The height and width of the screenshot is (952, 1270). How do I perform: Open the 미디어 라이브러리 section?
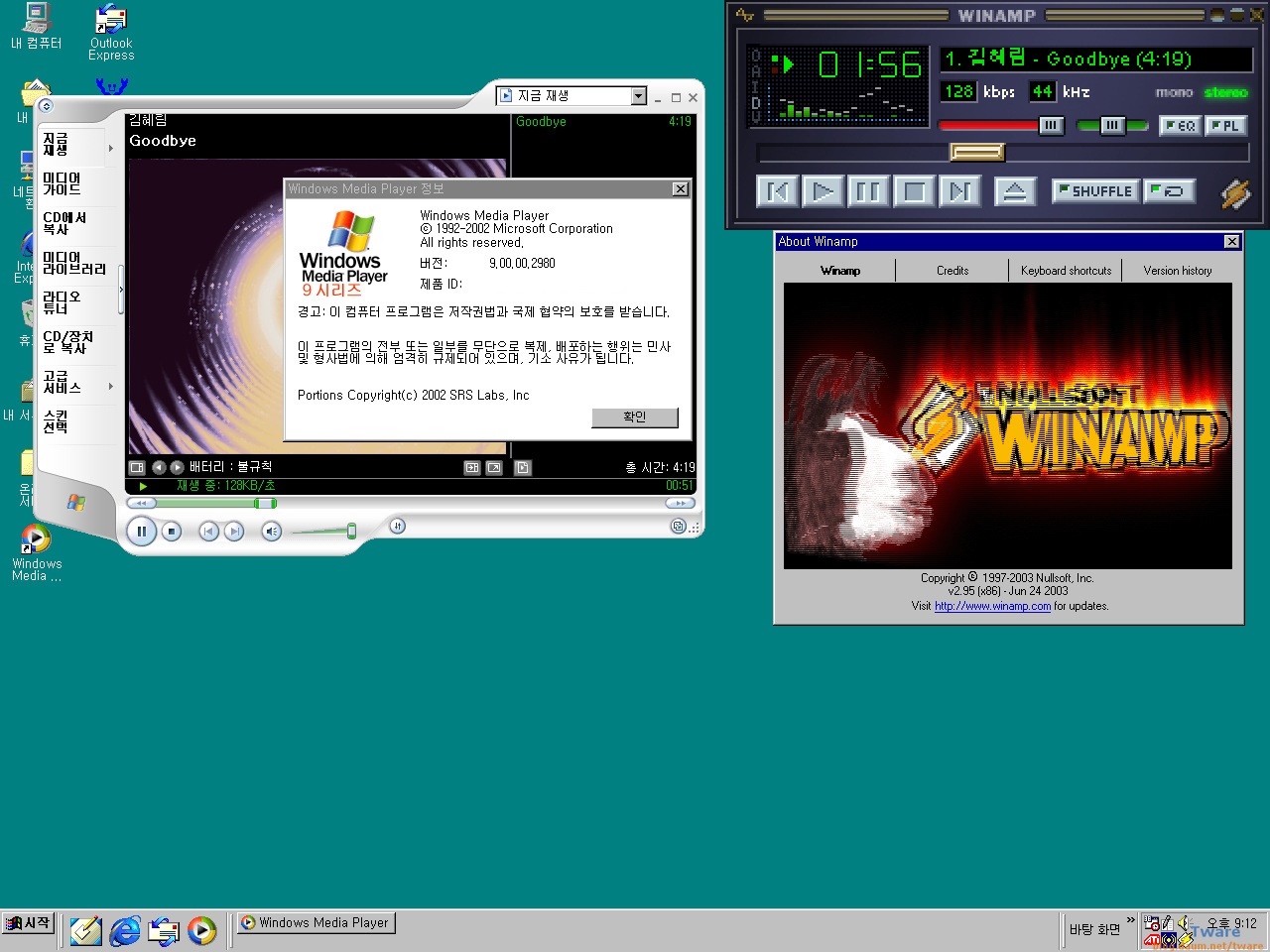74,263
